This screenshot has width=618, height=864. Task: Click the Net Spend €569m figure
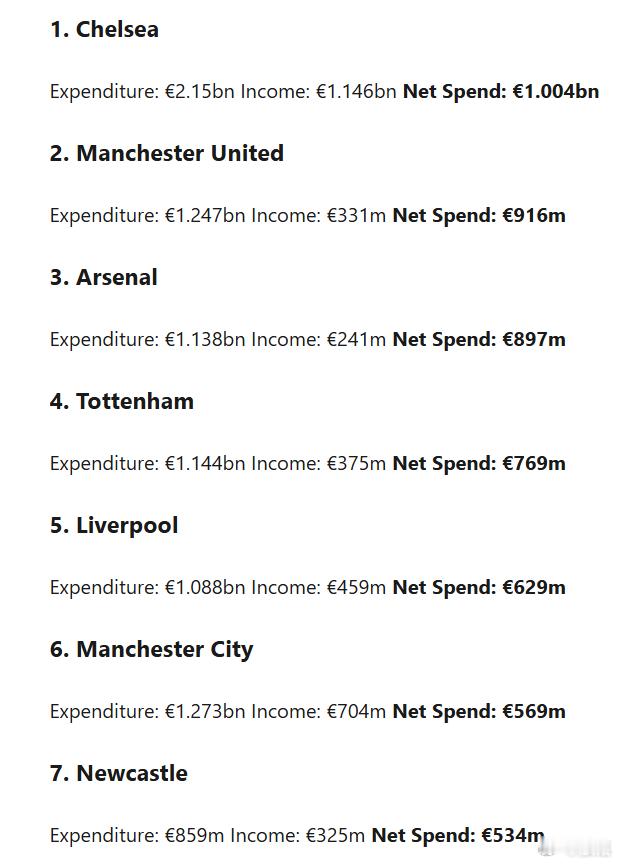coord(479,711)
